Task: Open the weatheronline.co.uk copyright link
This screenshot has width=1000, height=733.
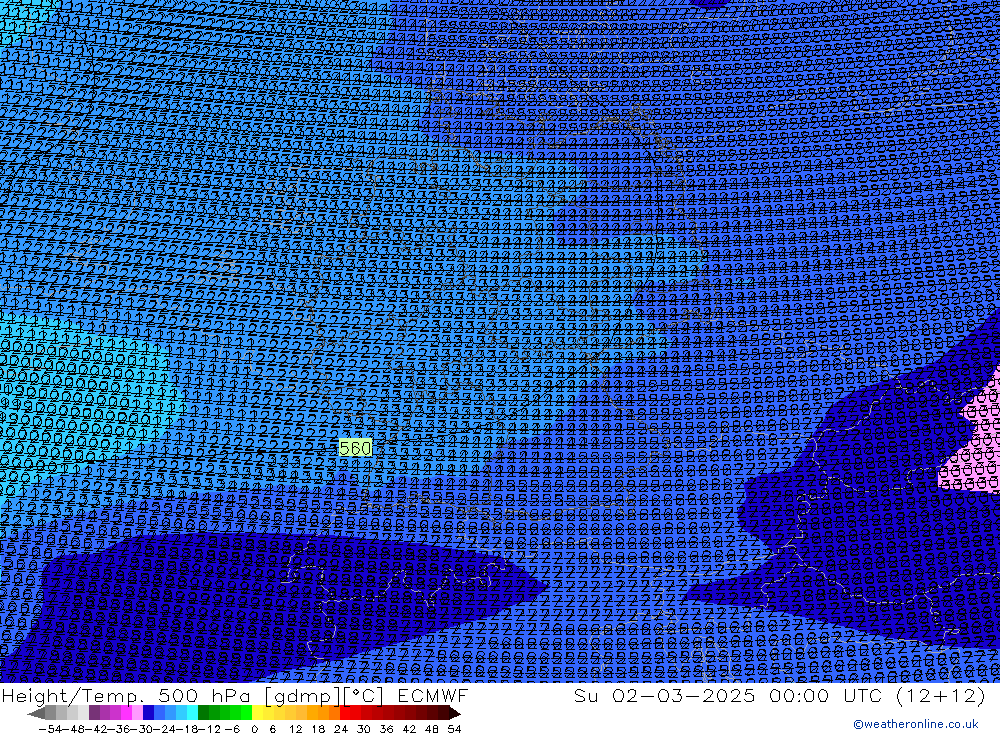Action: [916, 724]
